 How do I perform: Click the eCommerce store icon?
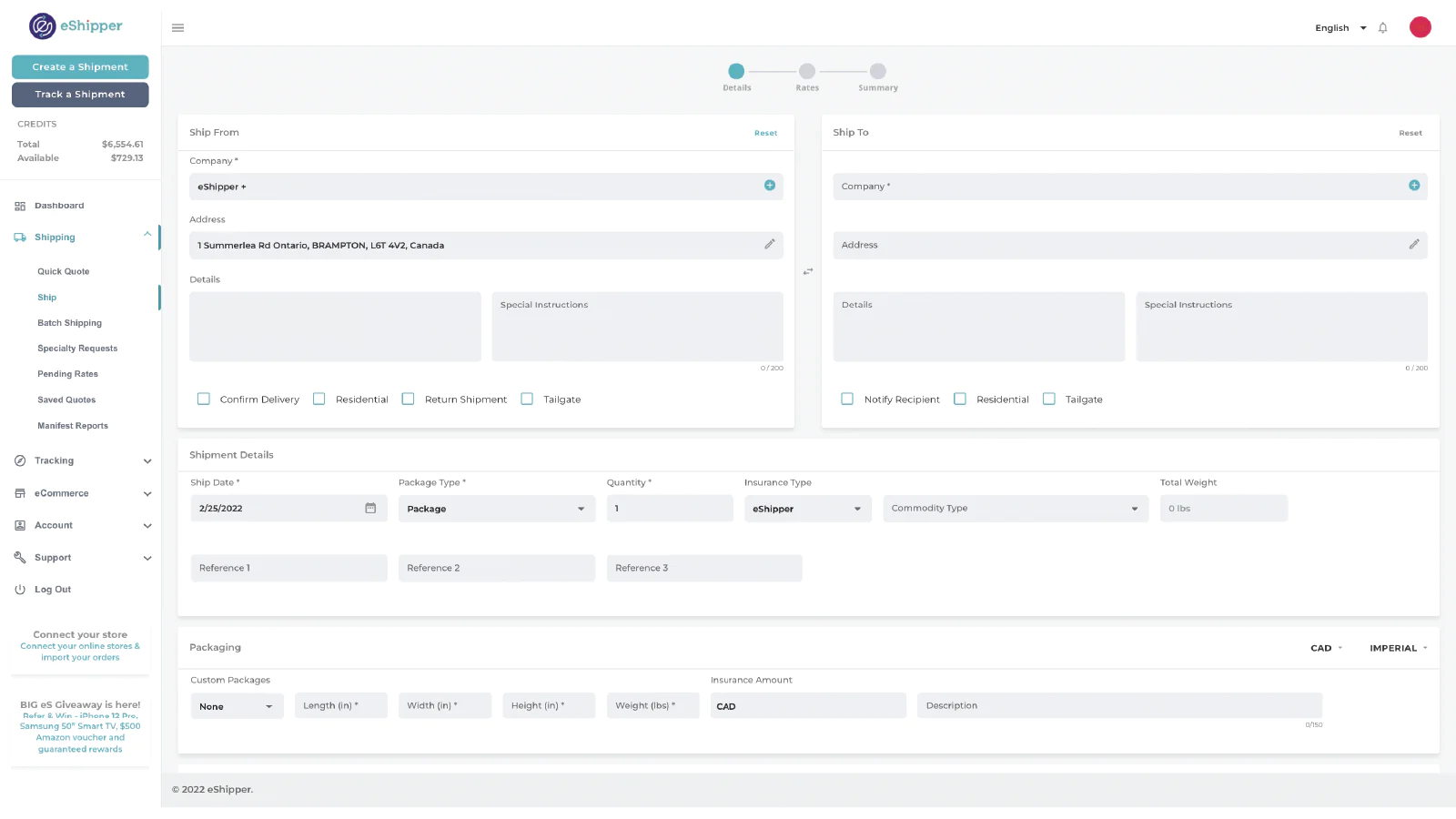click(20, 493)
